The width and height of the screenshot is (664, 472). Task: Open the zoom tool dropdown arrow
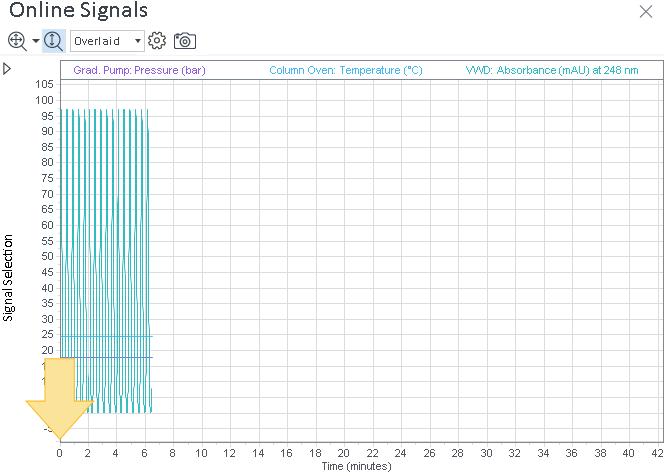[36, 41]
